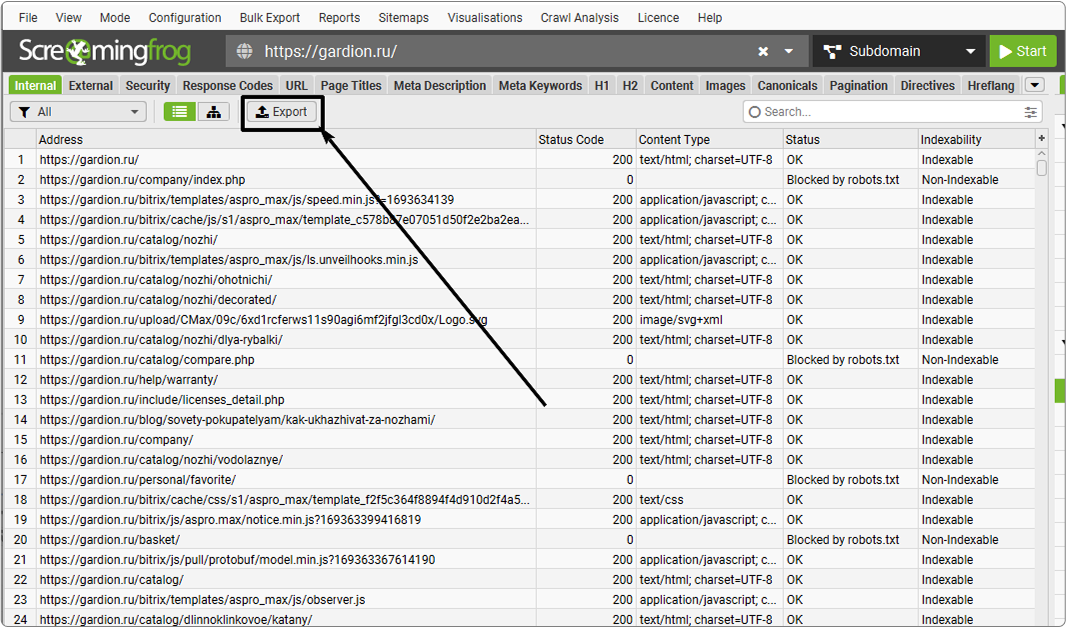Click the Export button
Screen dimensions: 1066x627
[281, 112]
